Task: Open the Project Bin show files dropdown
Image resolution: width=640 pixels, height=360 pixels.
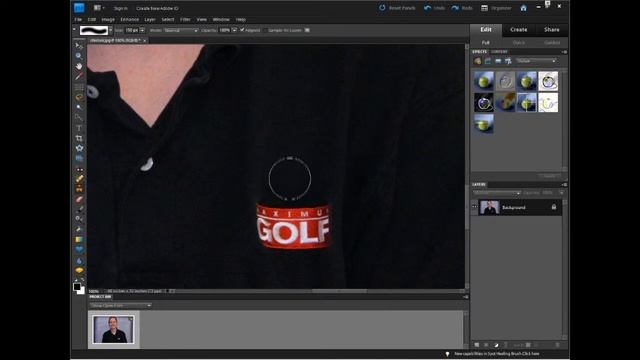Action: pyautogui.click(x=121, y=305)
